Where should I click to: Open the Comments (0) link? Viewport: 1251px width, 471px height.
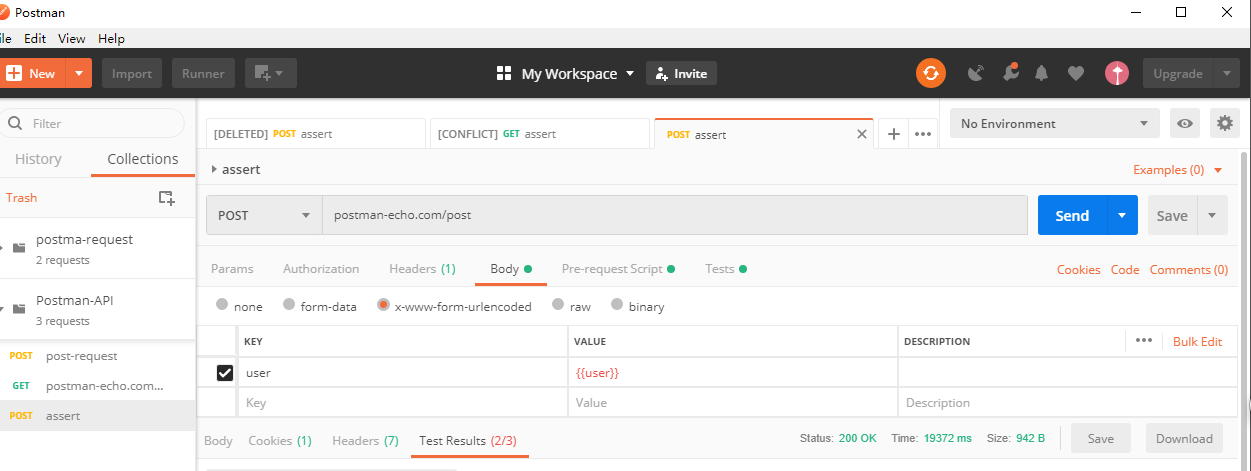pos(1189,270)
